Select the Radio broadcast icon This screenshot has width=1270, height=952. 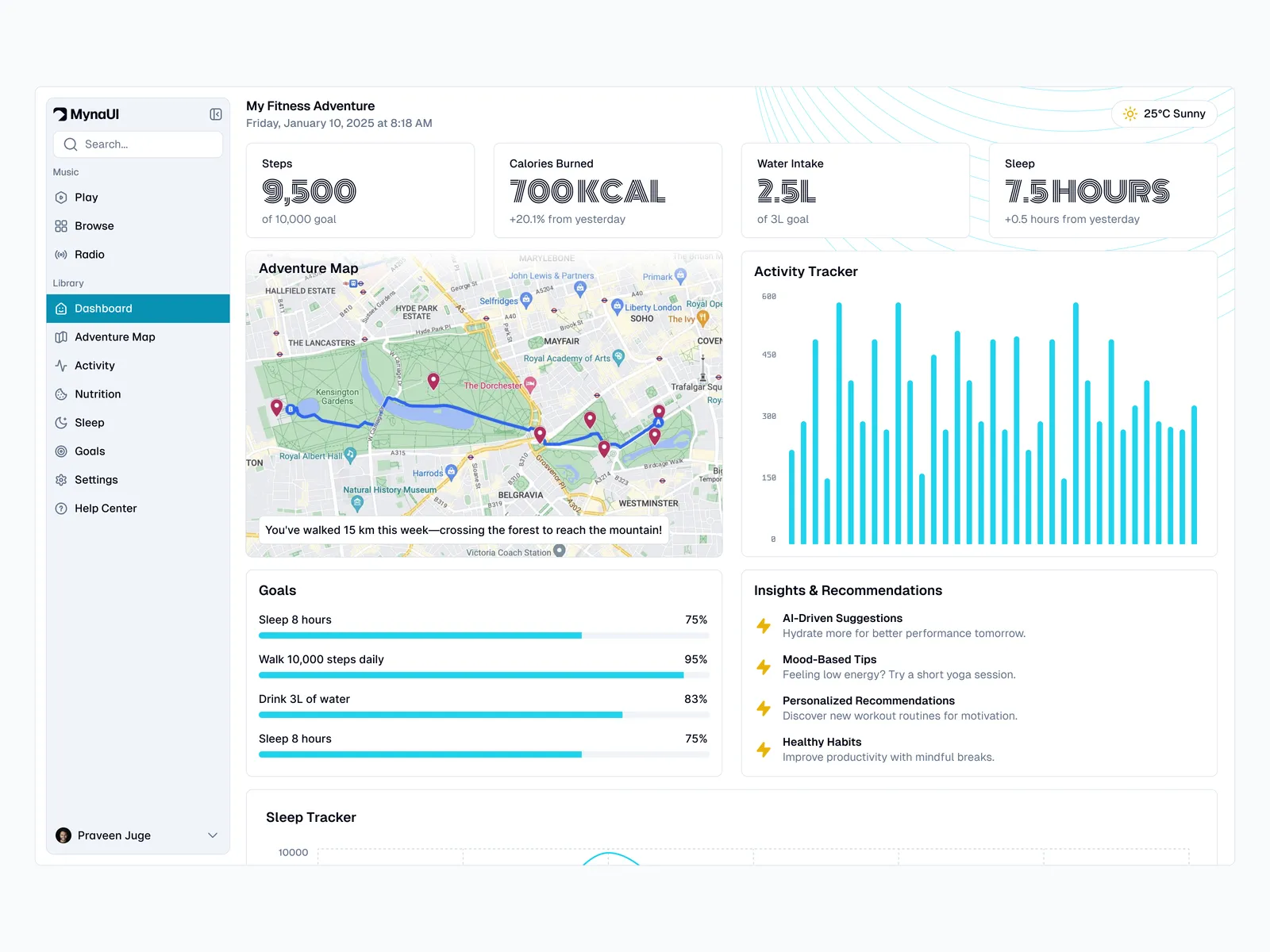point(61,255)
